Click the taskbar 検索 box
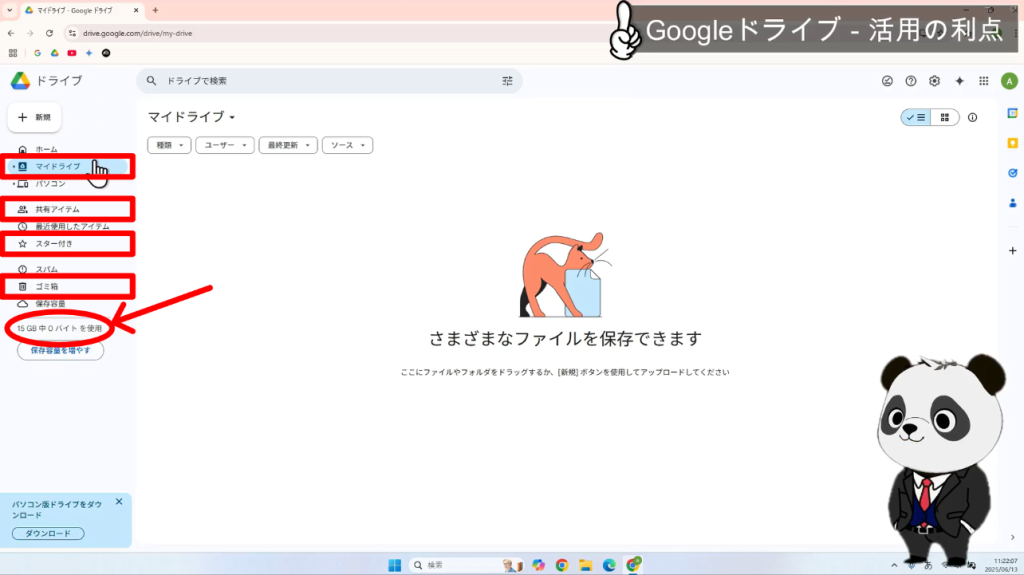The width and height of the screenshot is (1024, 575). (x=467, y=565)
